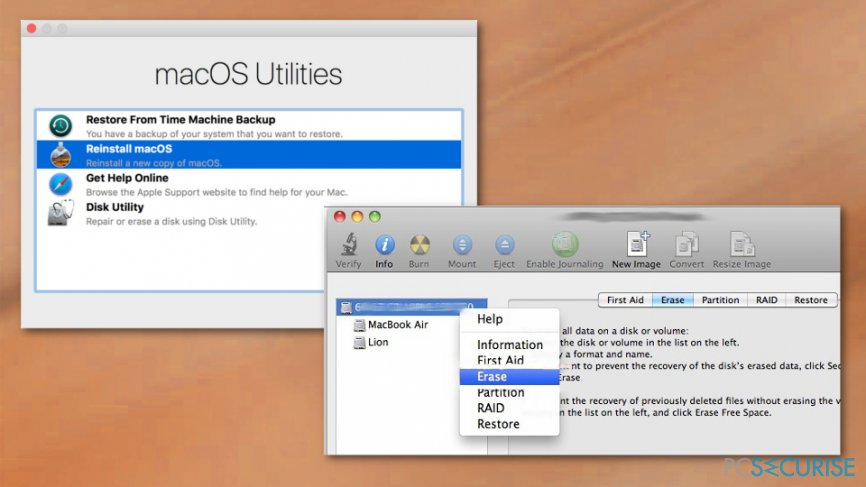
Task: Choose RAID in the context menu
Action: pos(509,408)
